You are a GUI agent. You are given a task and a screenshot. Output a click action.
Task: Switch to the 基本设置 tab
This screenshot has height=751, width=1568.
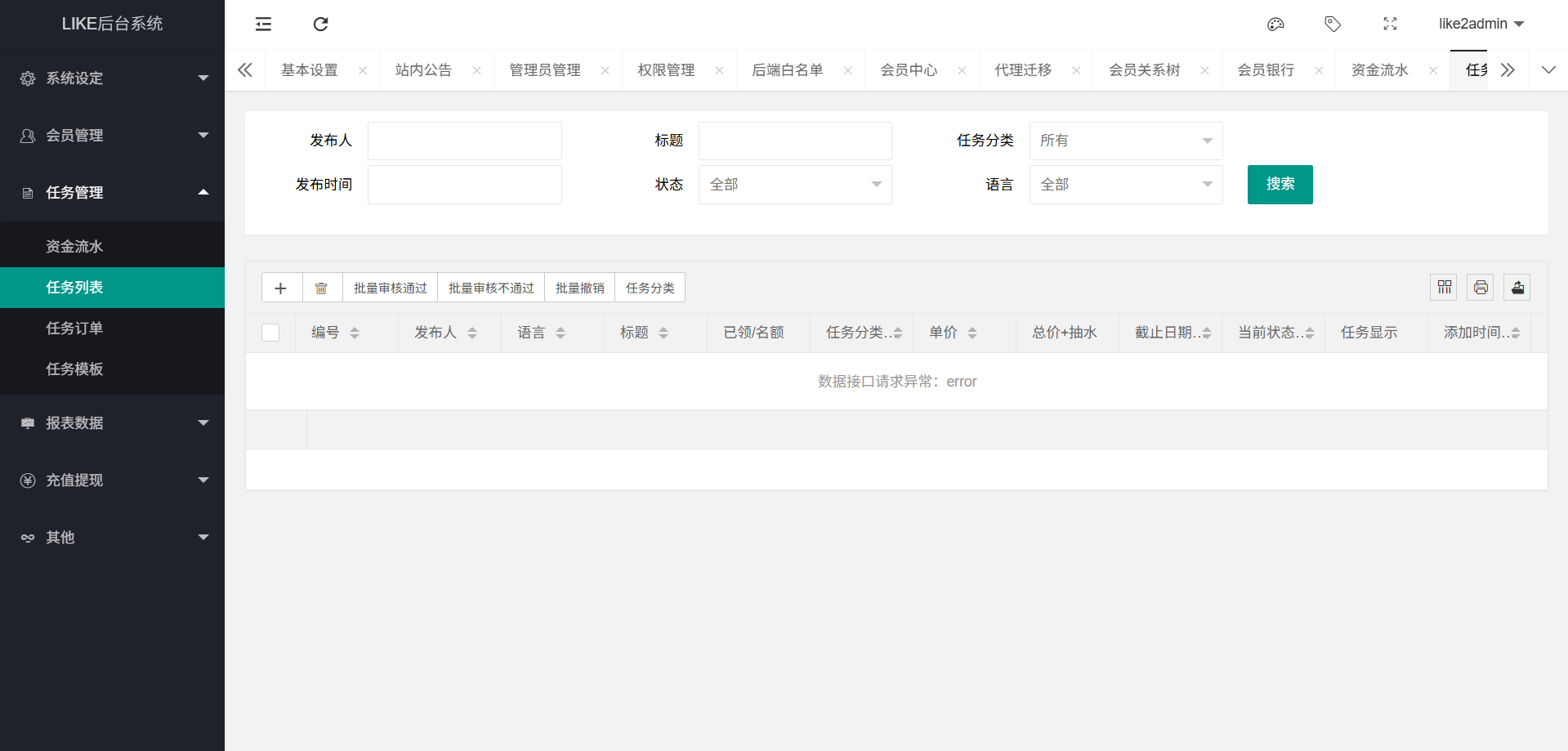click(310, 70)
